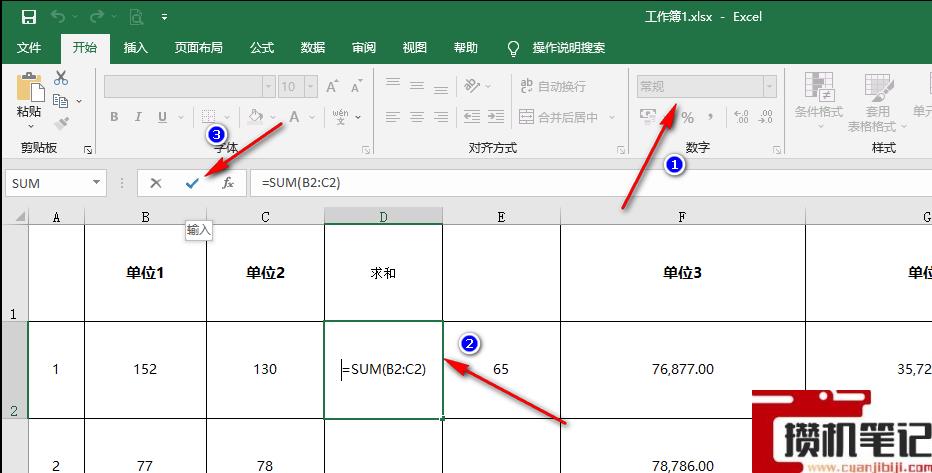The width and height of the screenshot is (932, 473).
Task: Click the Decrease Decimal icon
Action: [766, 116]
